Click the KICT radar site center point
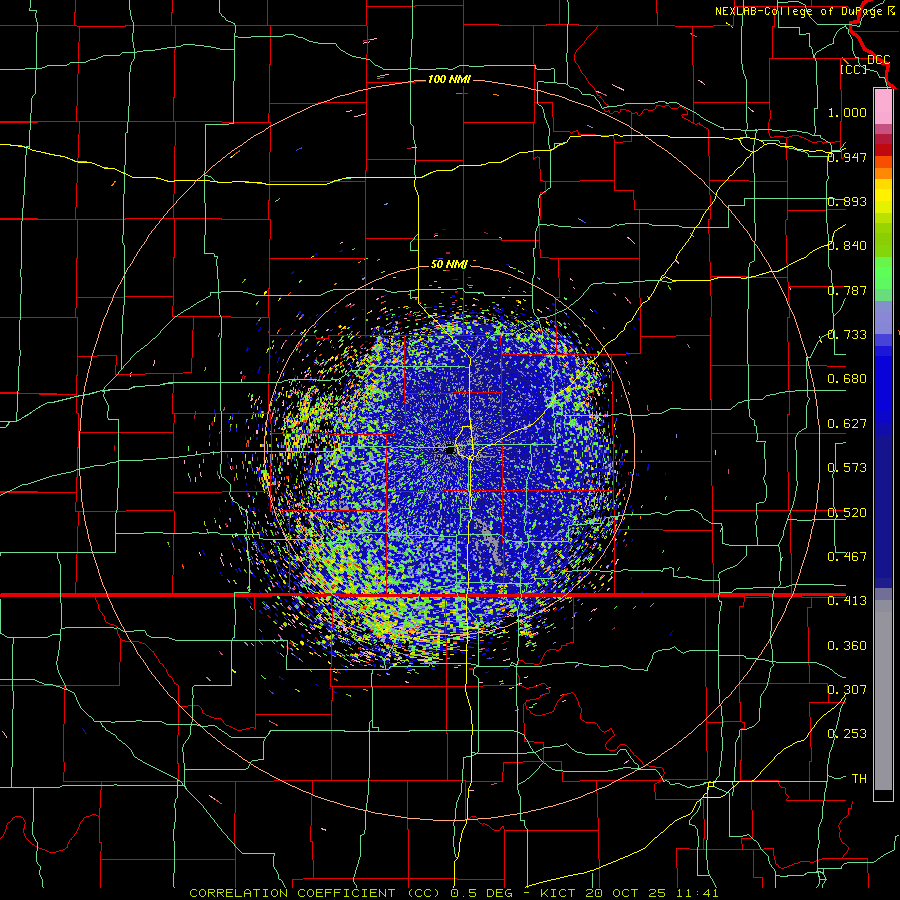Viewport: 900px width, 900px height. click(450, 451)
